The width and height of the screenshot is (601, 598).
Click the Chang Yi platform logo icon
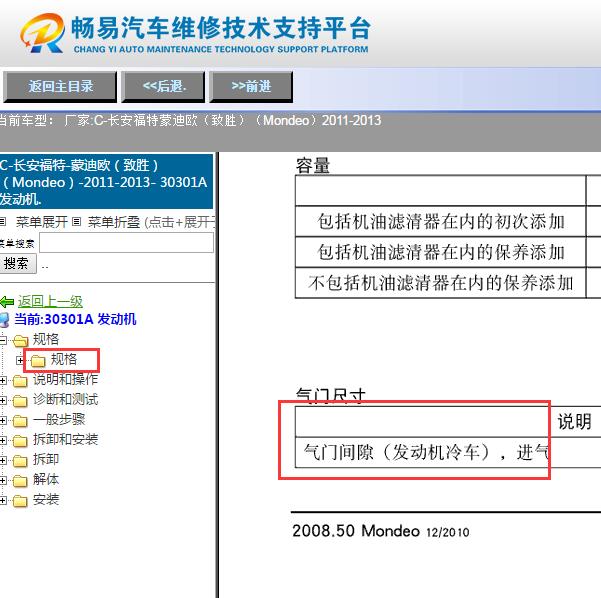tap(42, 33)
